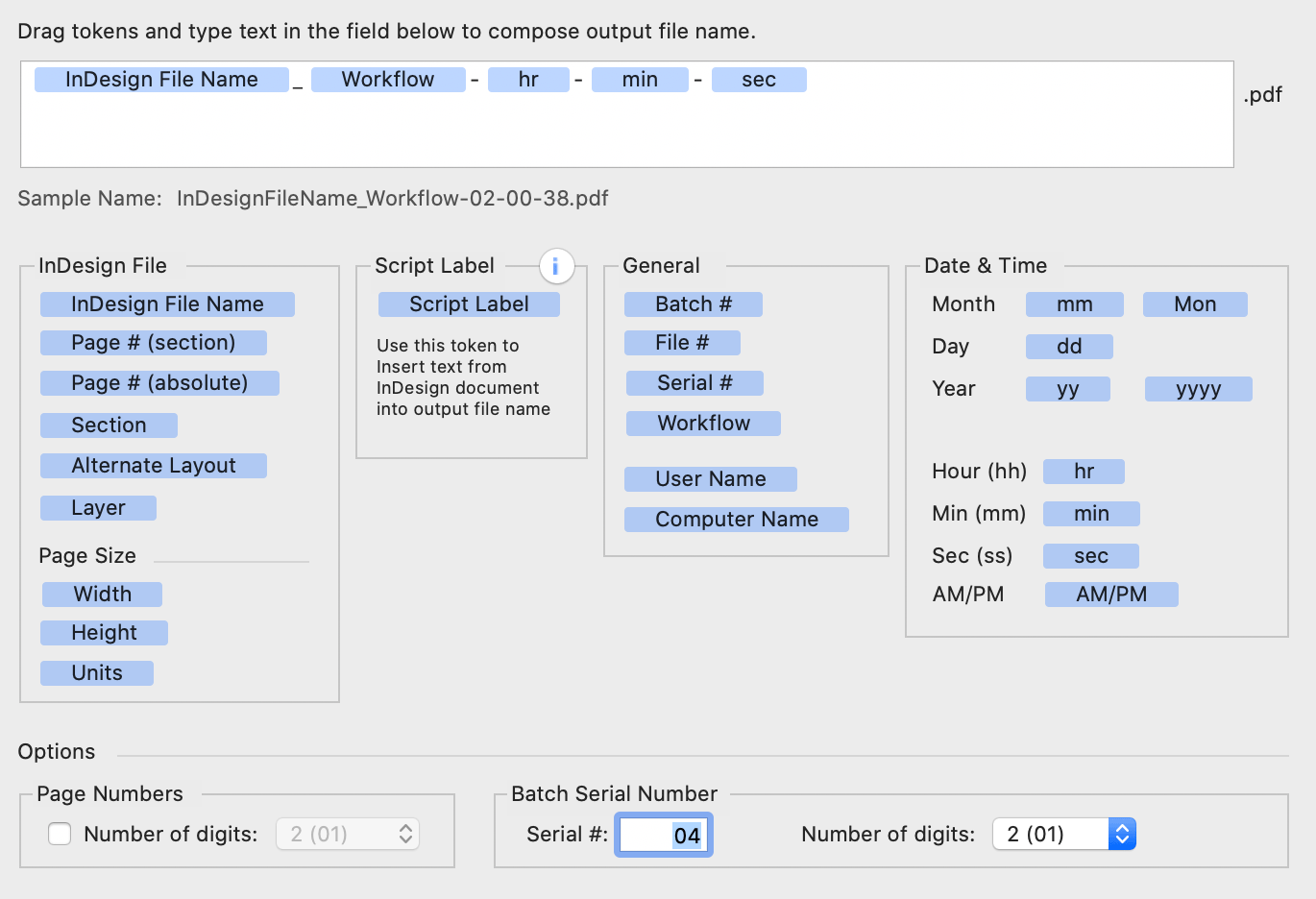Select the Computer Name token
The width and height of the screenshot is (1316, 899).
[736, 519]
